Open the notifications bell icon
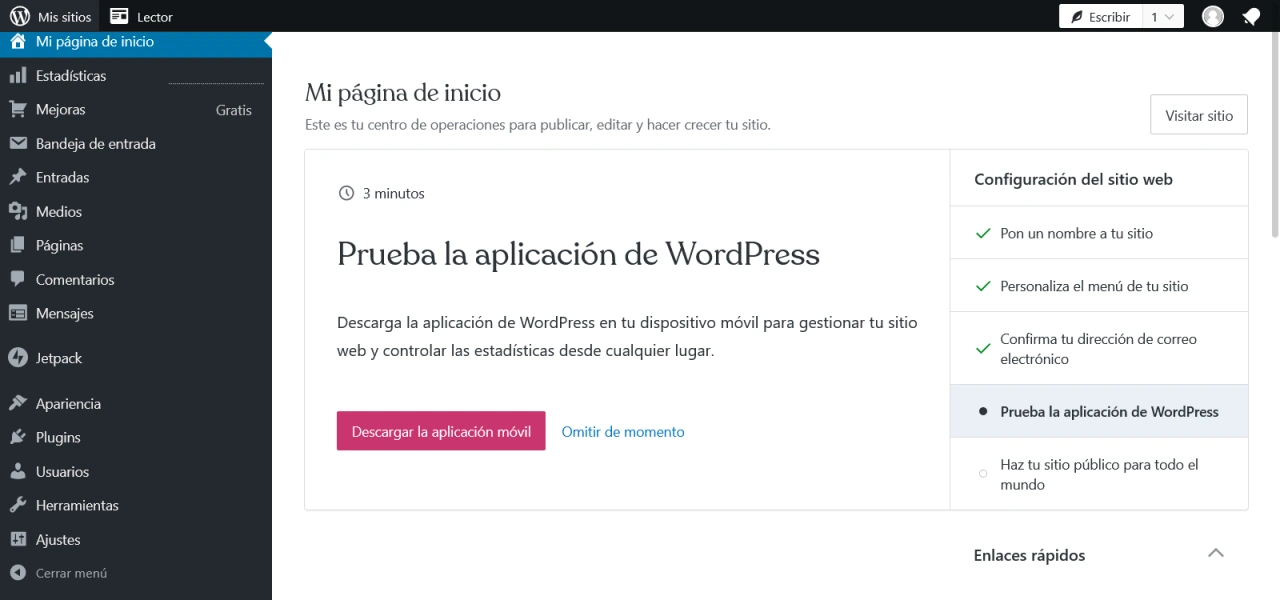The width and height of the screenshot is (1280, 600). [x=1251, y=16]
